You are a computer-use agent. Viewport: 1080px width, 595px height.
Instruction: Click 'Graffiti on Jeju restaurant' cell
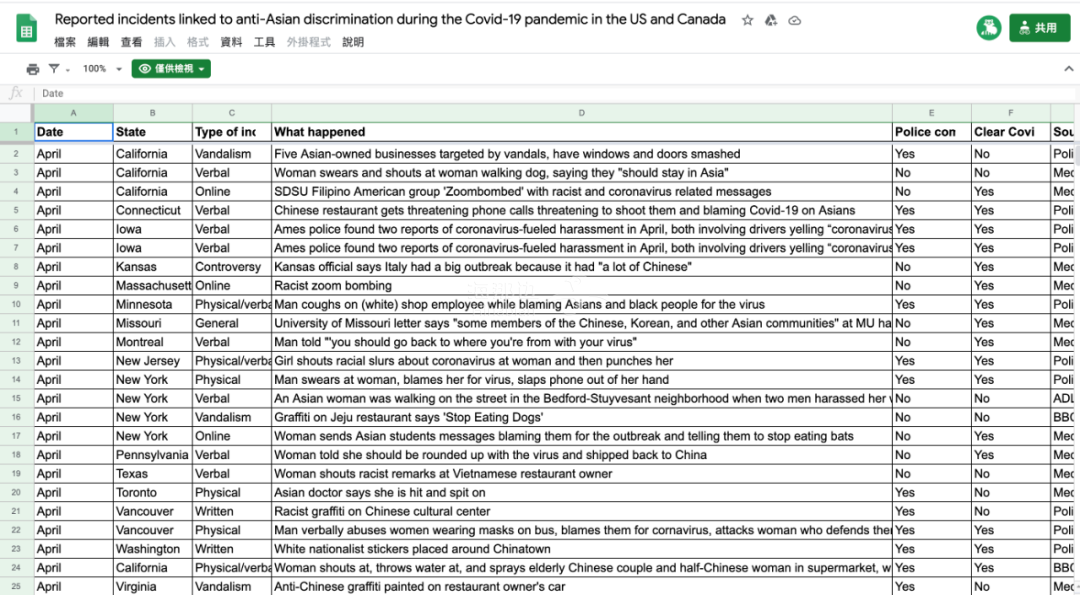click(582, 417)
